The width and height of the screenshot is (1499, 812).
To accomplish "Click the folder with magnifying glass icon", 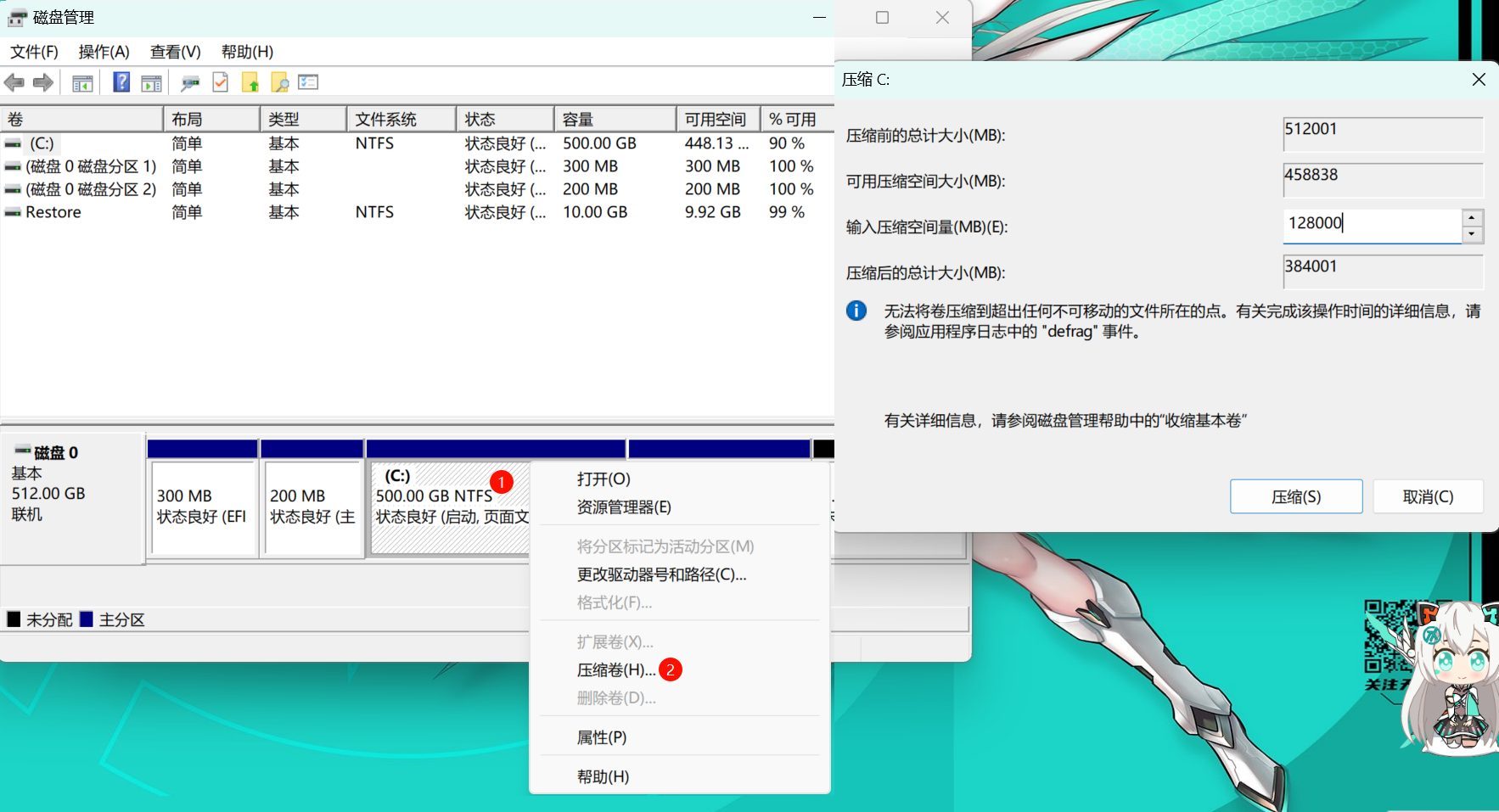I will point(279,82).
